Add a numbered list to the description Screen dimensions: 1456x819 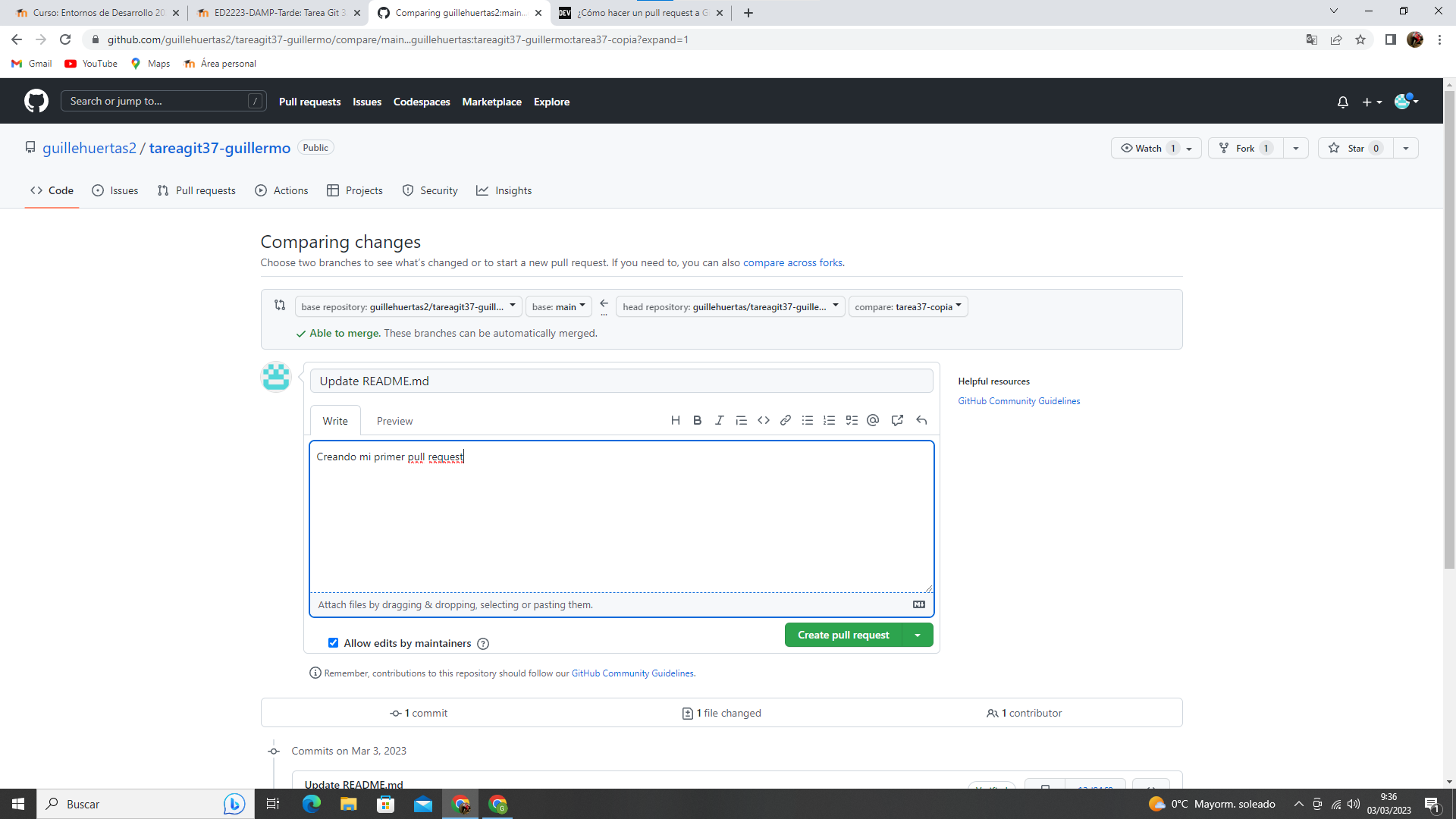pos(829,420)
